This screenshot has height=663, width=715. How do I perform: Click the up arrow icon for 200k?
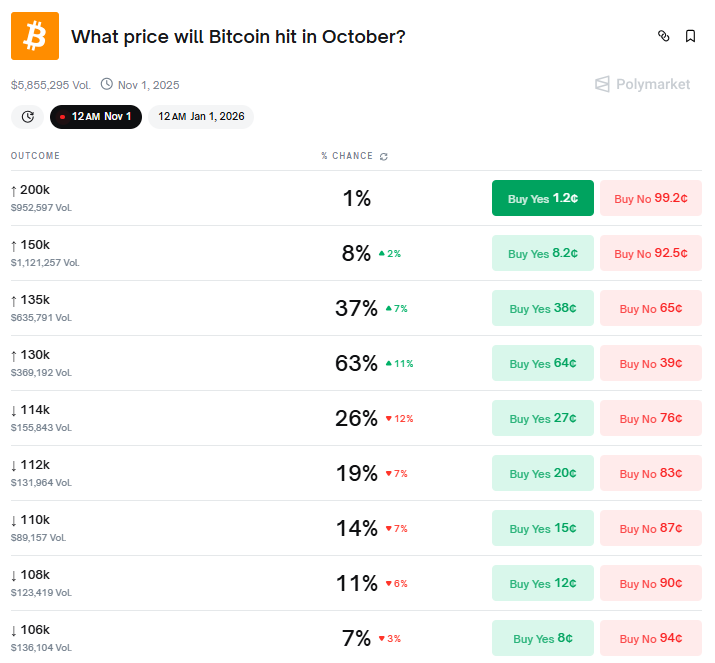(14, 190)
